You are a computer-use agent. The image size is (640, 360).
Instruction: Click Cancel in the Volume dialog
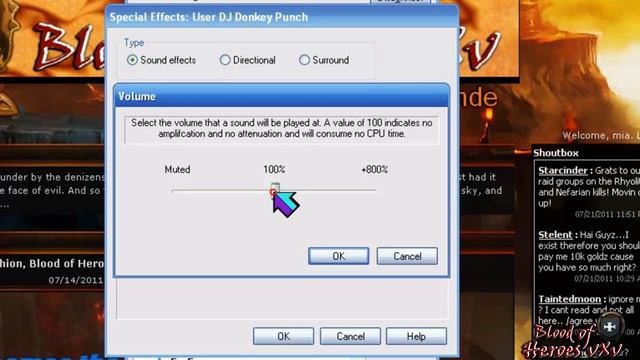tap(407, 256)
